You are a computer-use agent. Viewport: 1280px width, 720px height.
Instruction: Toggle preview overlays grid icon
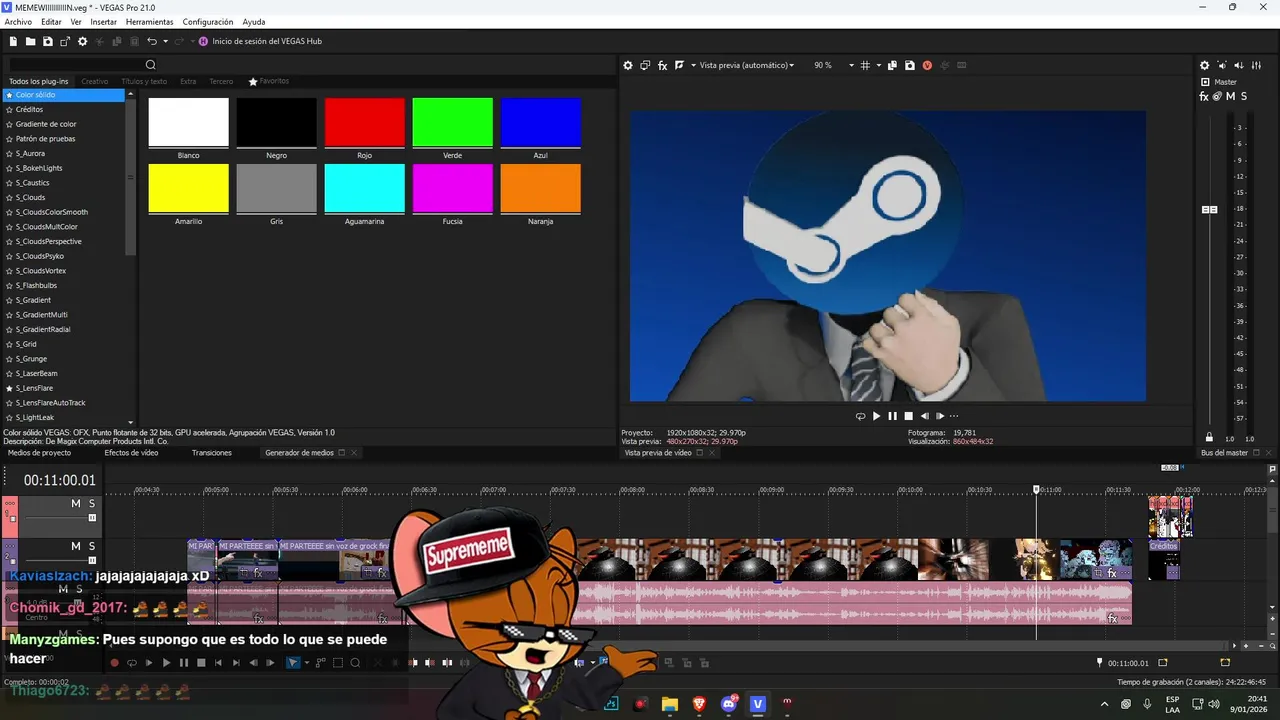(x=865, y=65)
